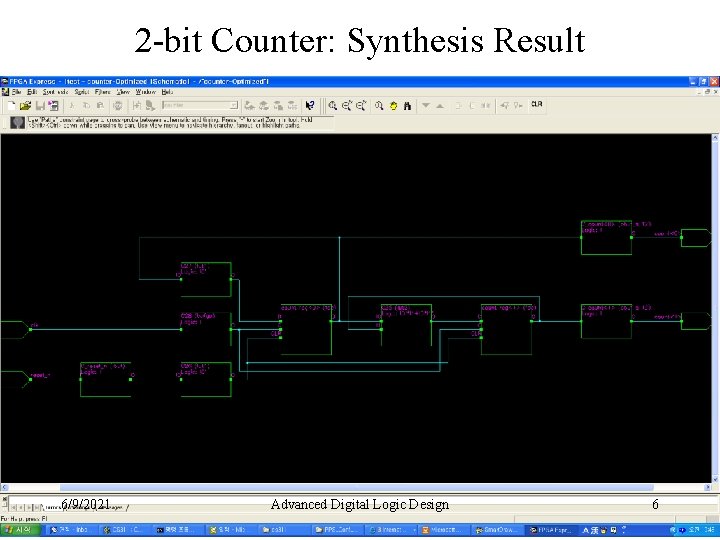Image resolution: width=720 pixels, height=540 pixels.
Task: Open the View menu
Action: coord(123,92)
